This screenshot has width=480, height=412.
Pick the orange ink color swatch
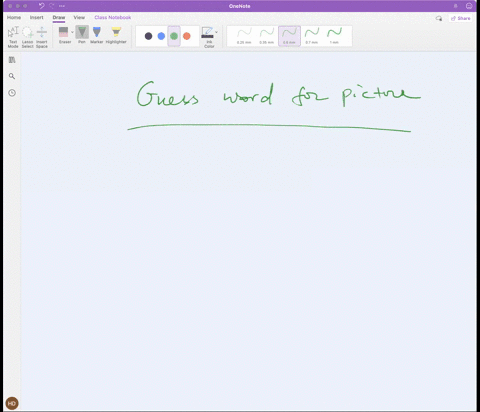tap(187, 36)
